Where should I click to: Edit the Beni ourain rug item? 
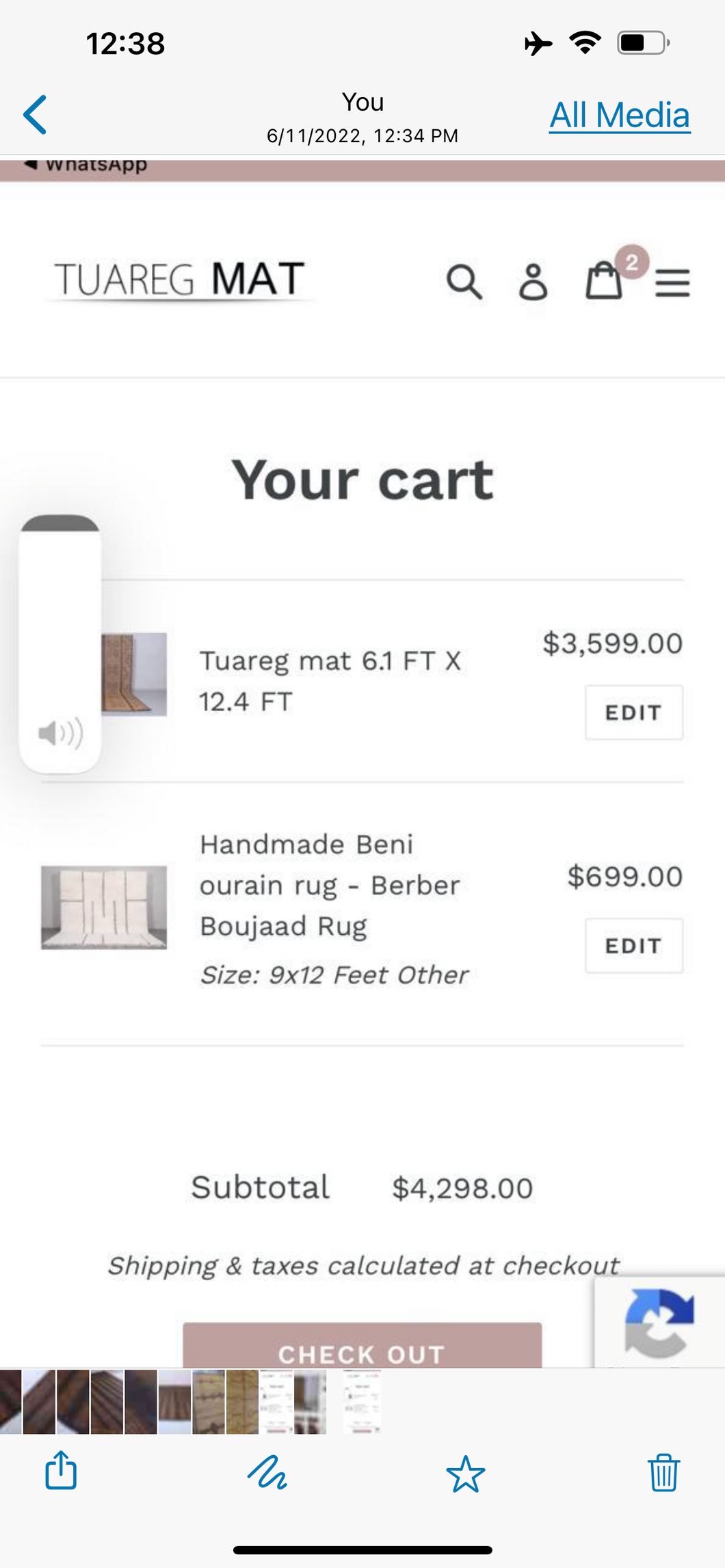(x=633, y=946)
